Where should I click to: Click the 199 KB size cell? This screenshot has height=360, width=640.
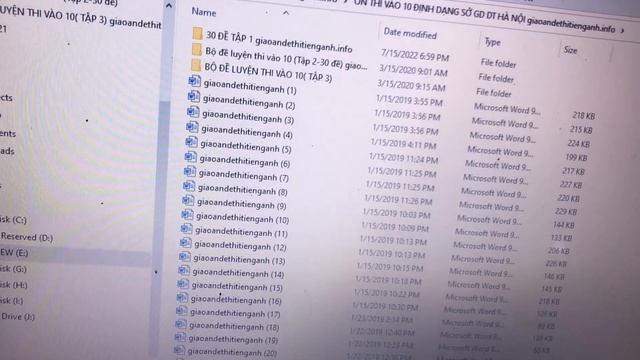576,158
